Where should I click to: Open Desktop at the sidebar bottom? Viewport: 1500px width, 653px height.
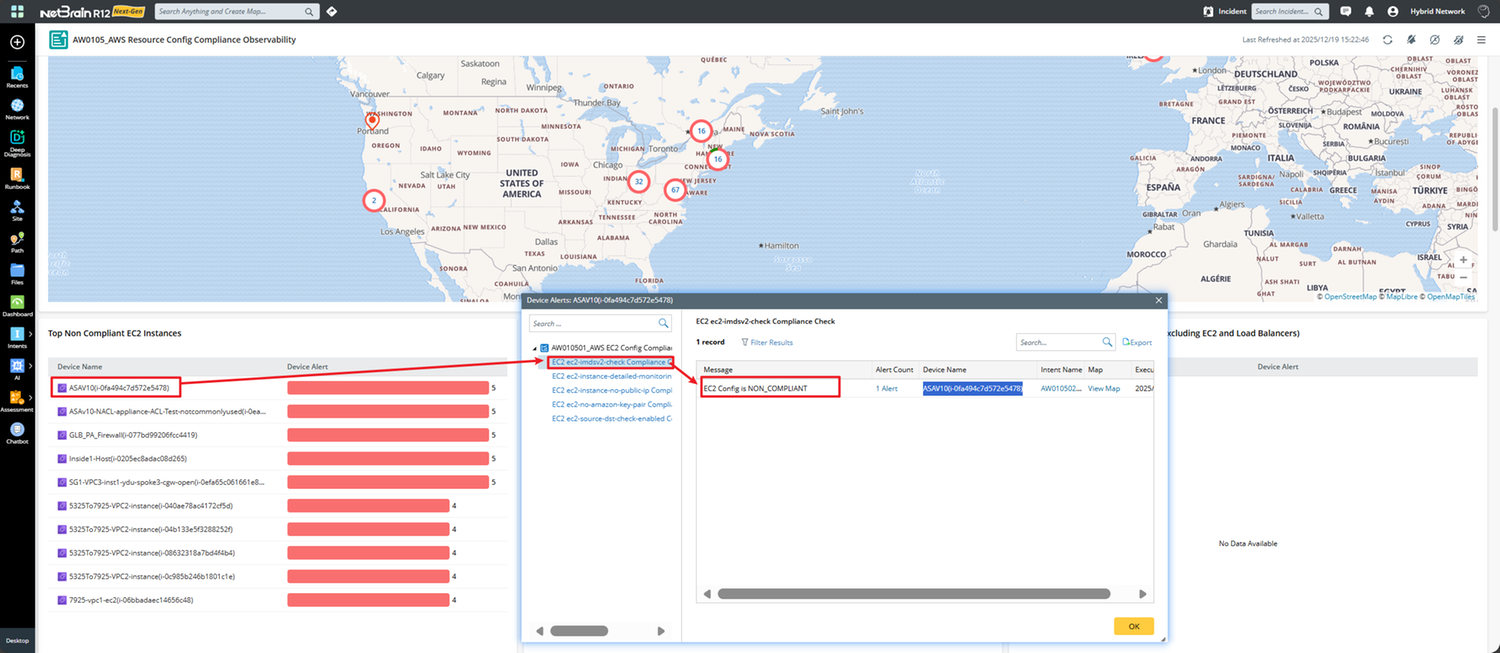point(17,640)
